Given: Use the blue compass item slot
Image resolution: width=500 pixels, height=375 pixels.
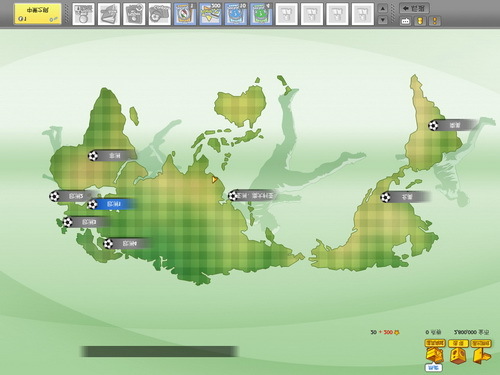Looking at the screenshot, I should pos(185,14).
